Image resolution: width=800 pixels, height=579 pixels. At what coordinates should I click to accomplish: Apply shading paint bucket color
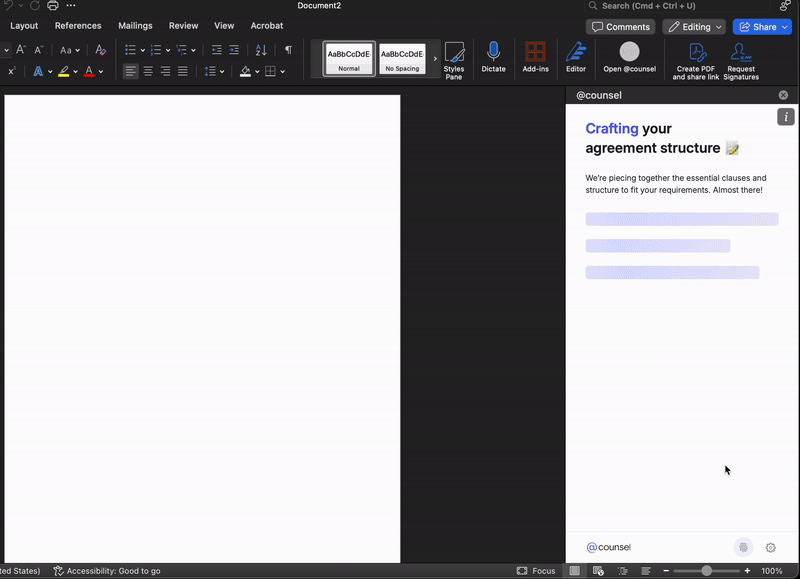pyautogui.click(x=245, y=71)
